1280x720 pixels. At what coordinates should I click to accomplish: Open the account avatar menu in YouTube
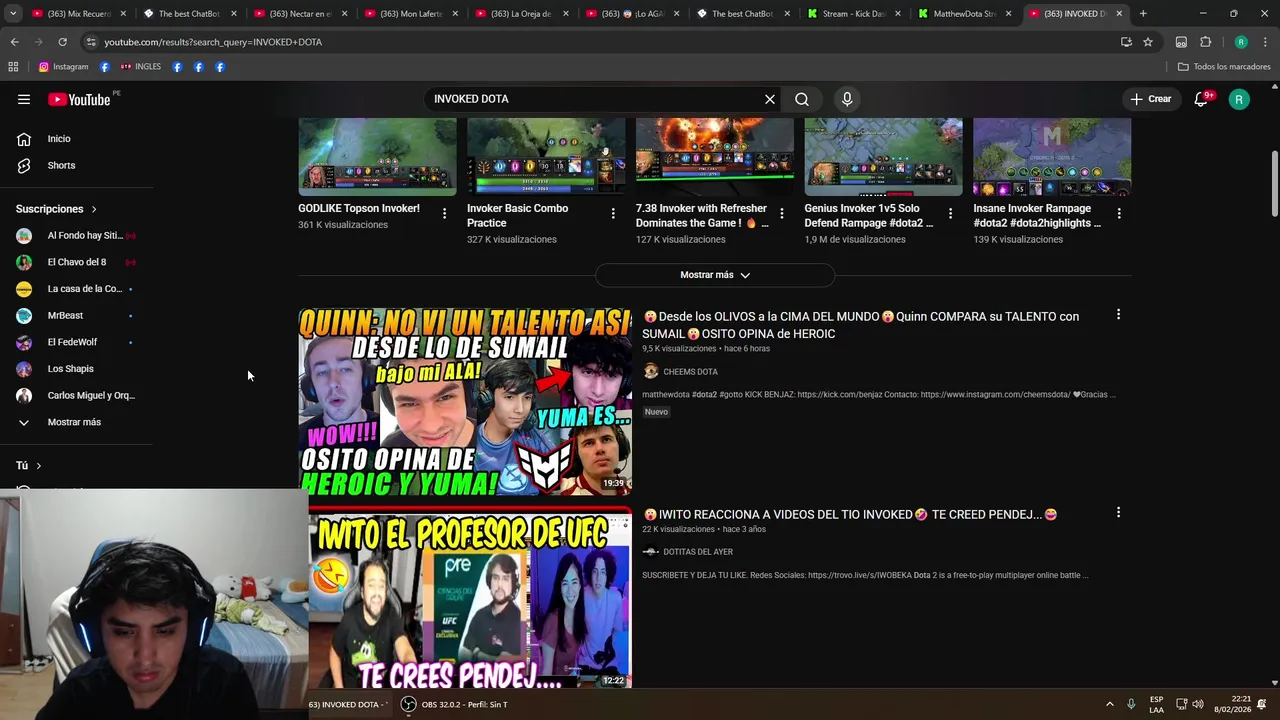(x=1239, y=99)
